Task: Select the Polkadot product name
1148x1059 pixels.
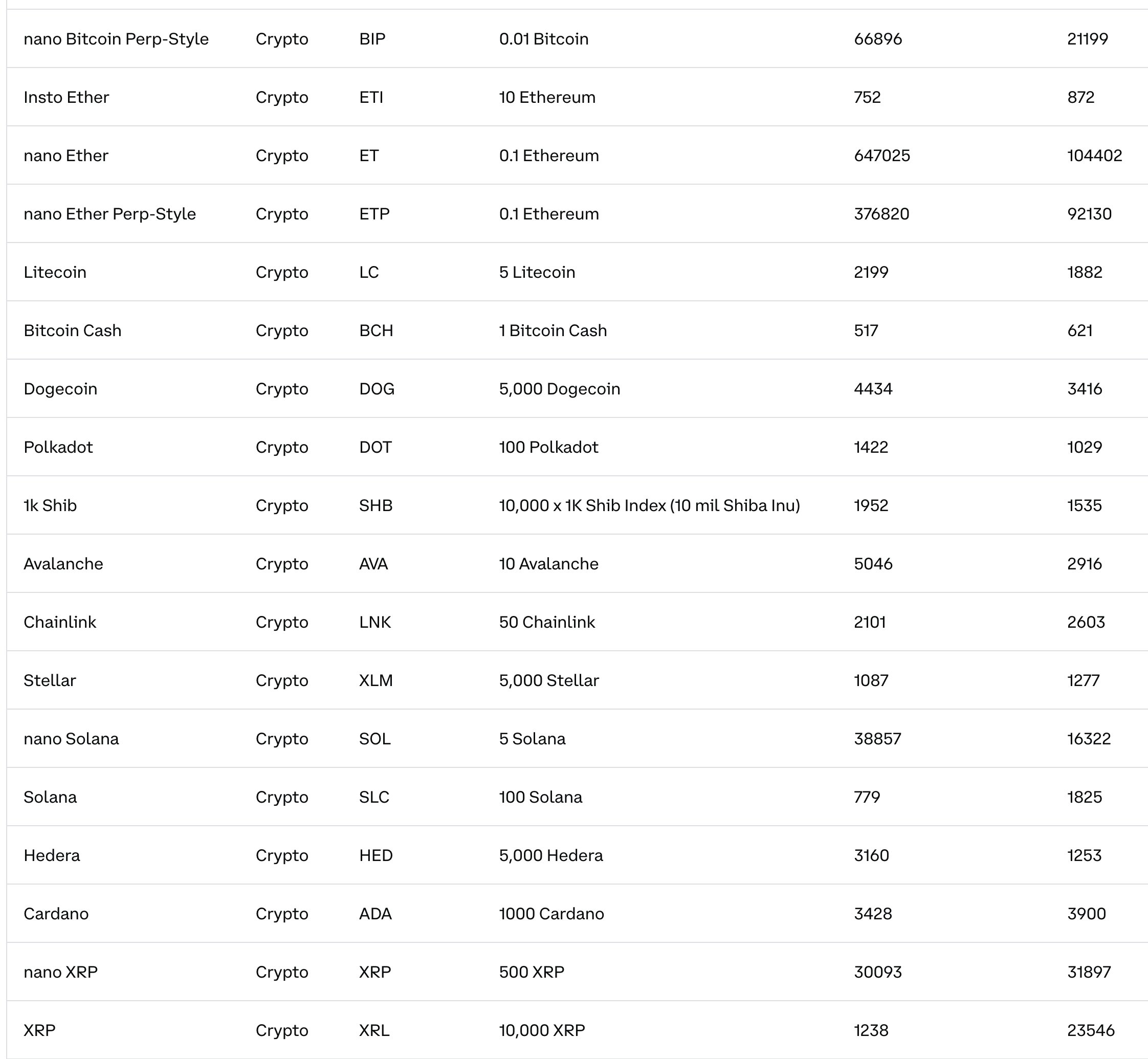Action: click(58, 447)
